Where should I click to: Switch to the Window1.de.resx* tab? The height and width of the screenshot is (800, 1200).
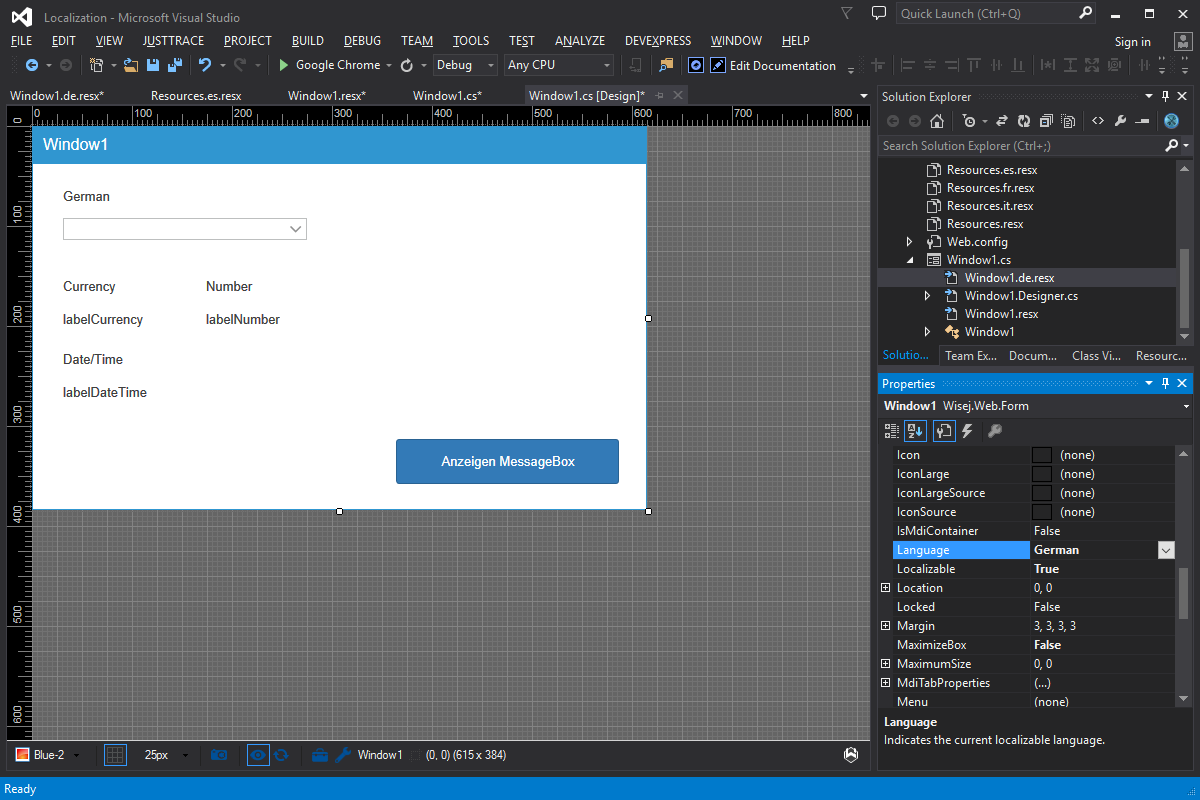point(57,96)
